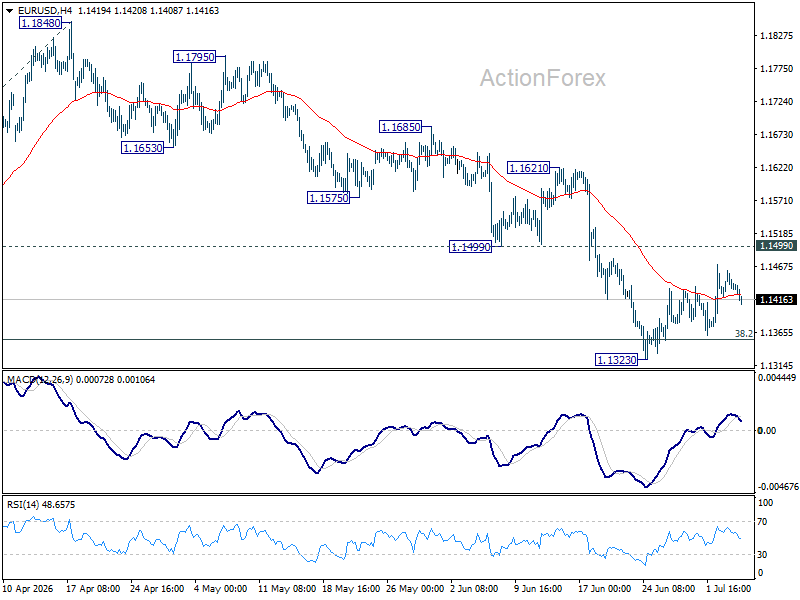Click the 11 May 08:00 time label
Screen dimensions: 800x600
point(287,589)
